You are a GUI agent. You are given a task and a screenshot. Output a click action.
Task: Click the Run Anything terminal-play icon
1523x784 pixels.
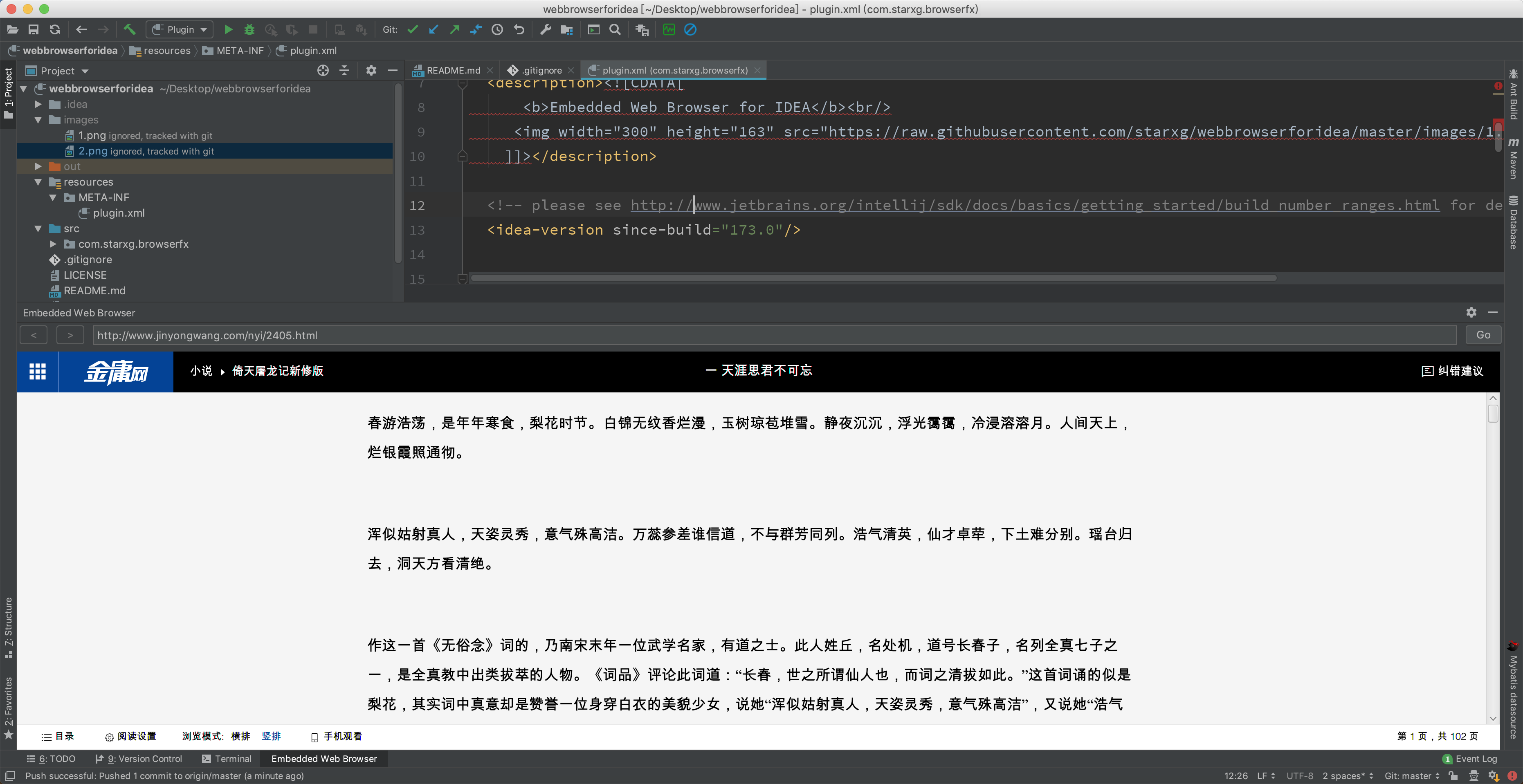(x=593, y=29)
